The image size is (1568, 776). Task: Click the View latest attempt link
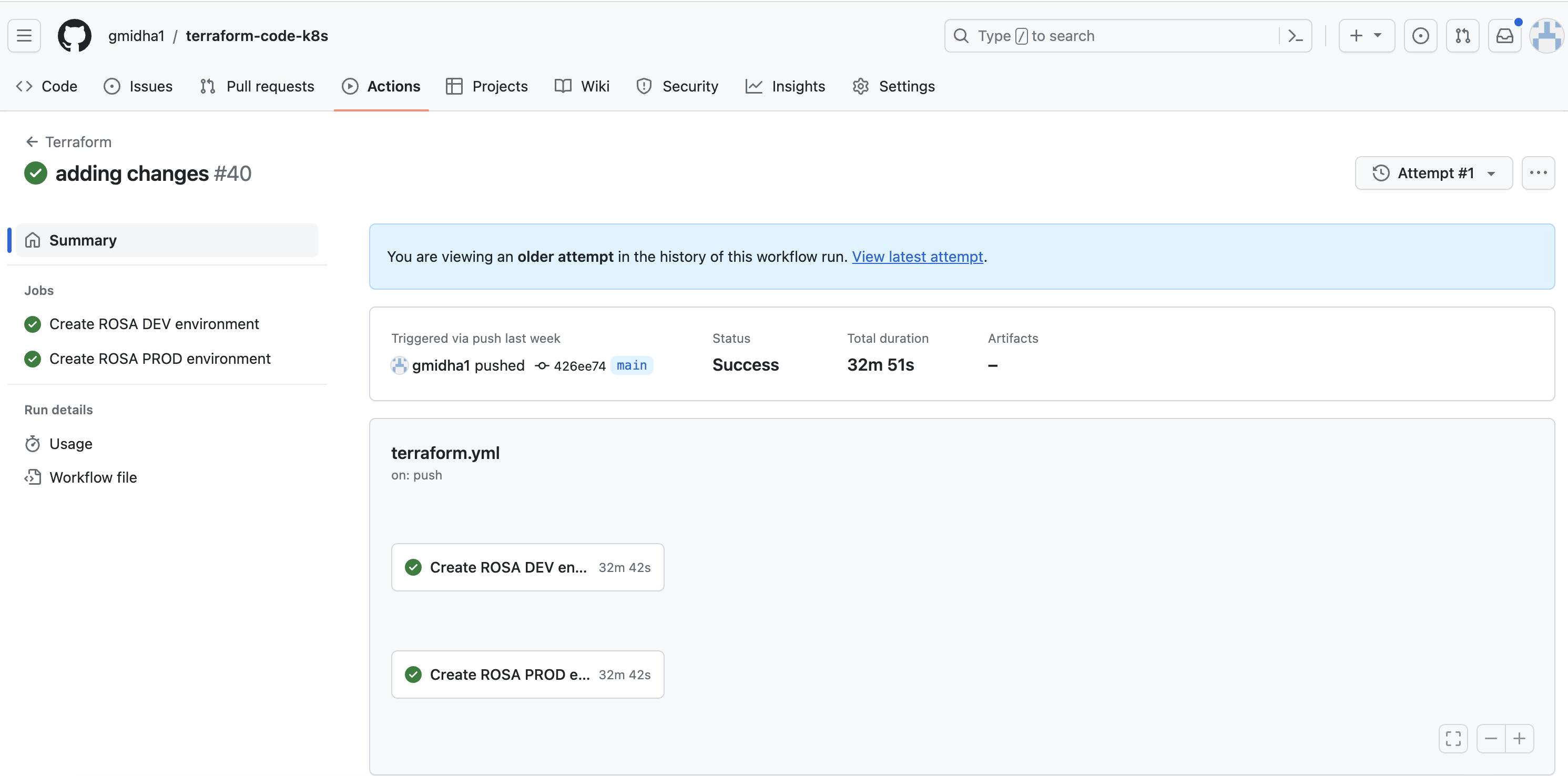click(918, 257)
